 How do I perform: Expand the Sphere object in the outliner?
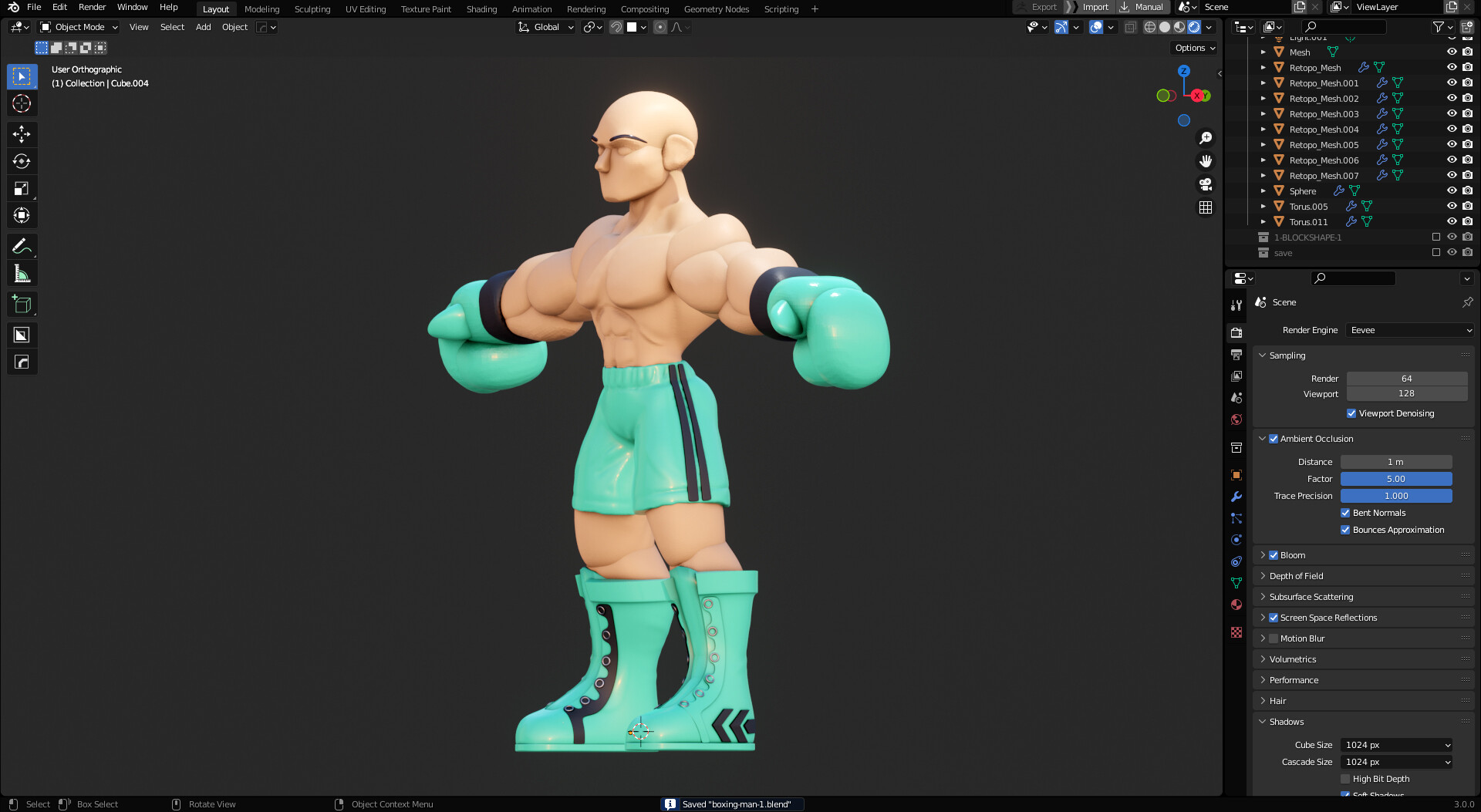1263,190
